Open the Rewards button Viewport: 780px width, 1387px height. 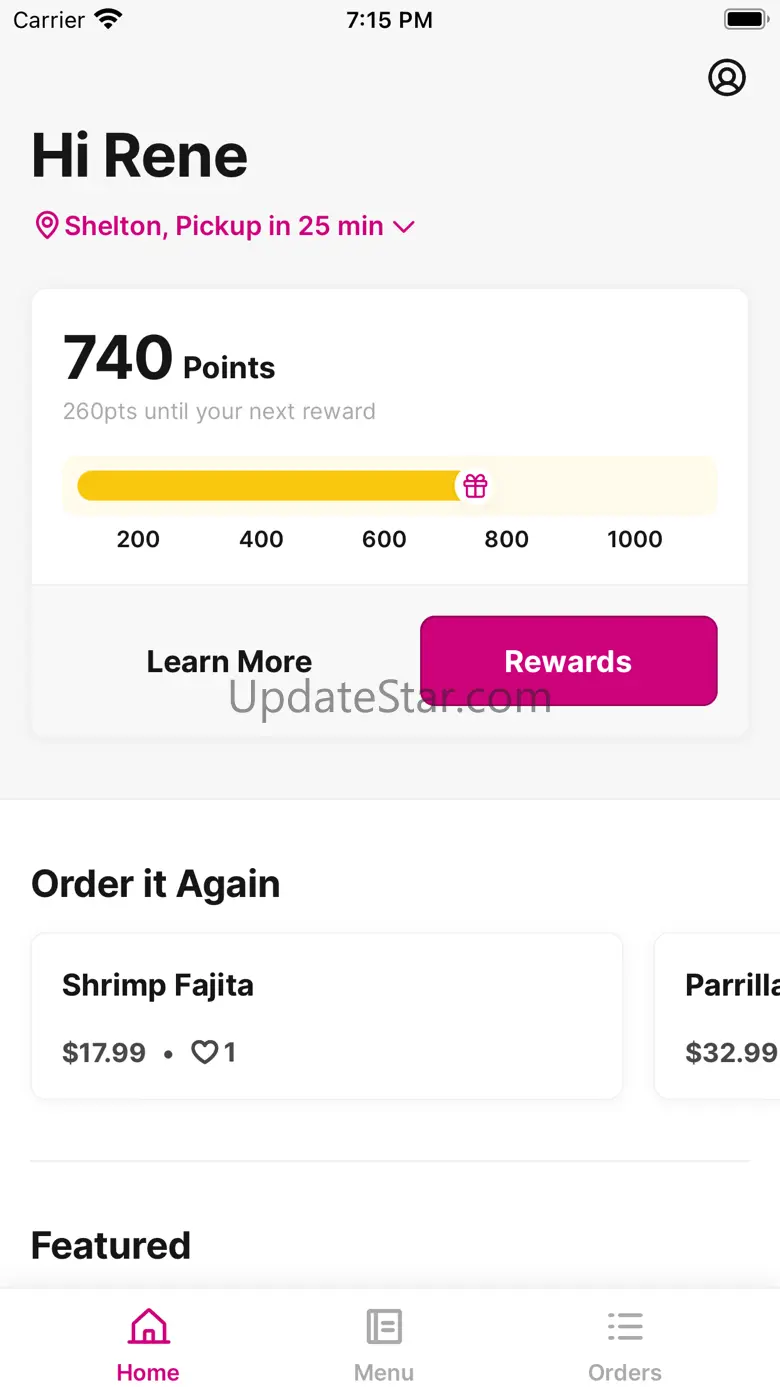click(x=568, y=661)
